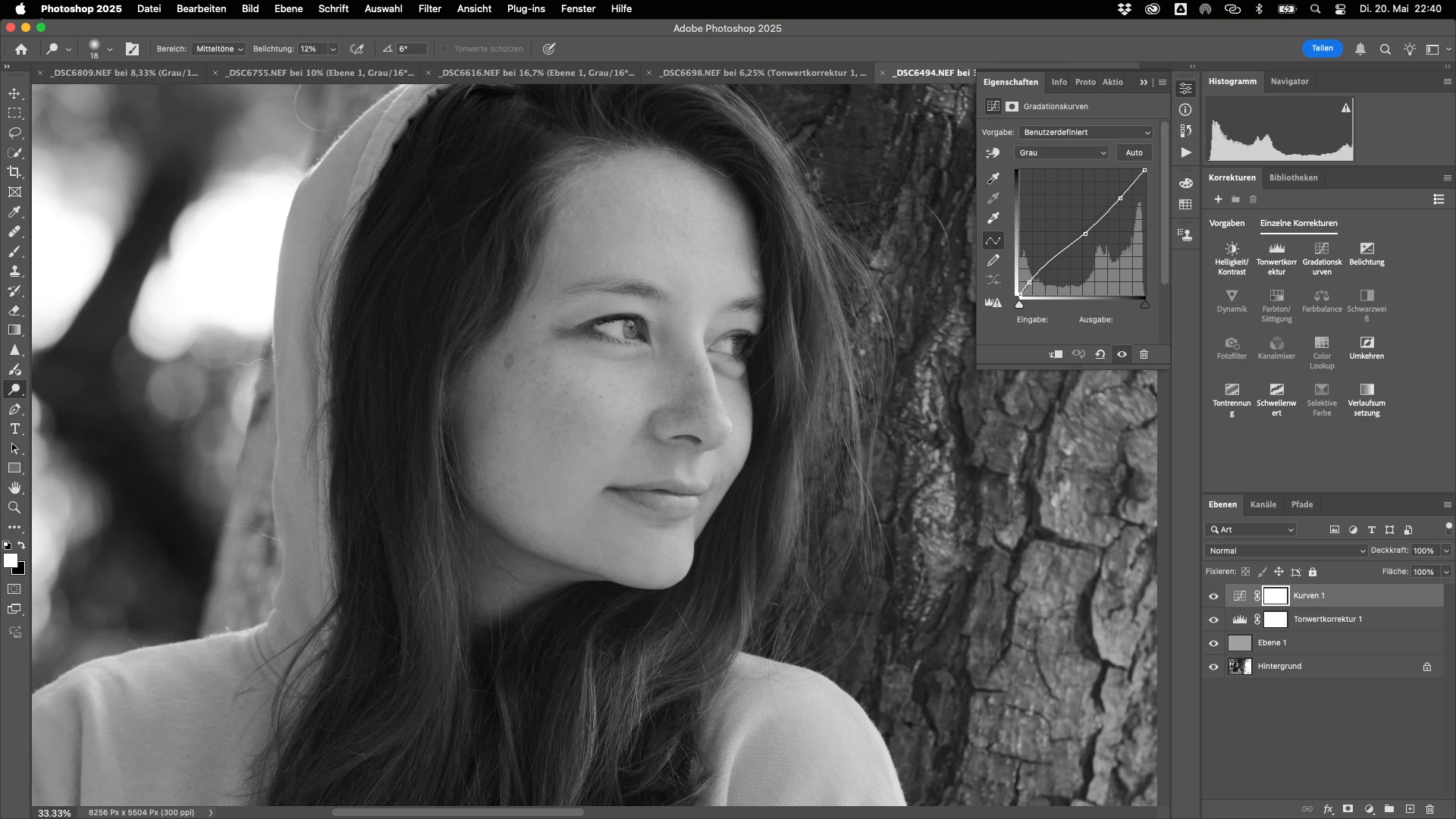Image resolution: width=1456 pixels, height=819 pixels.
Task: Select the Hand tool
Action: point(14,488)
